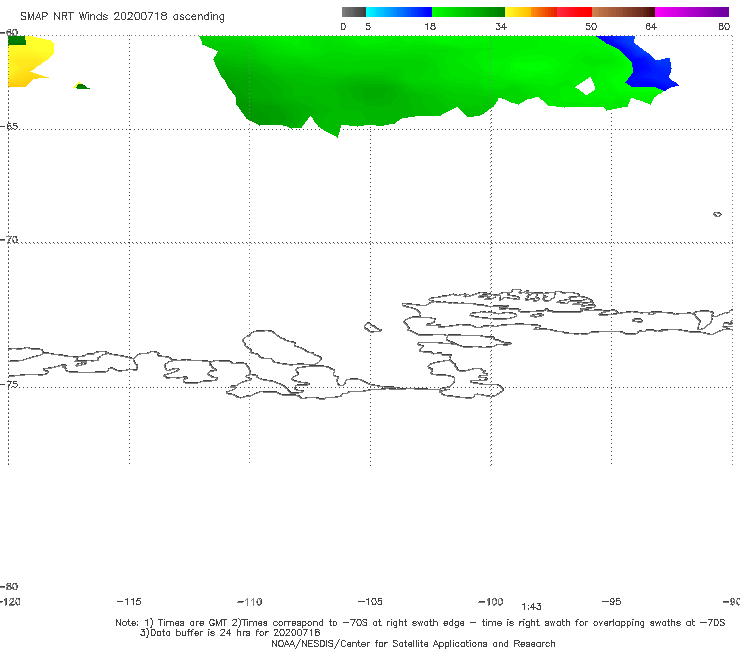The height and width of the screenshot is (650, 740).
Task: Click the longitude label '-115'
Action: pyautogui.click(x=129, y=601)
